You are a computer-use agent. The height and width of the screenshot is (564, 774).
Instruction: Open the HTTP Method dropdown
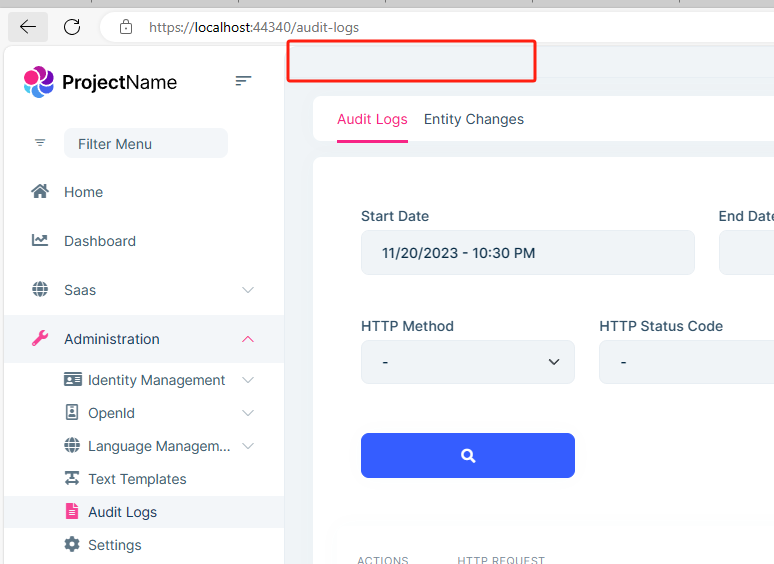[x=467, y=362]
